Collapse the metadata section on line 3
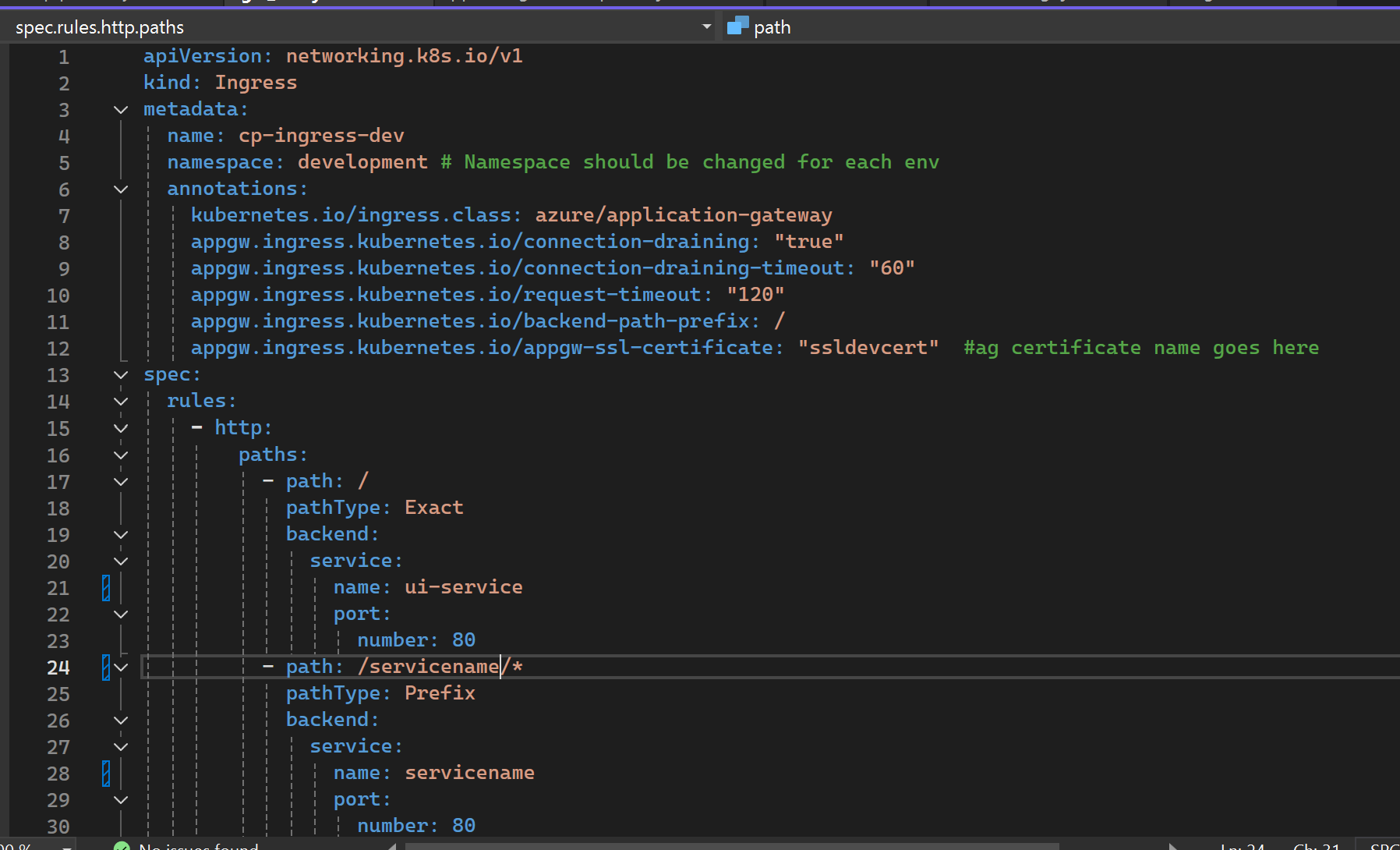Screen dimensions: 1400x850 [x=121, y=110]
